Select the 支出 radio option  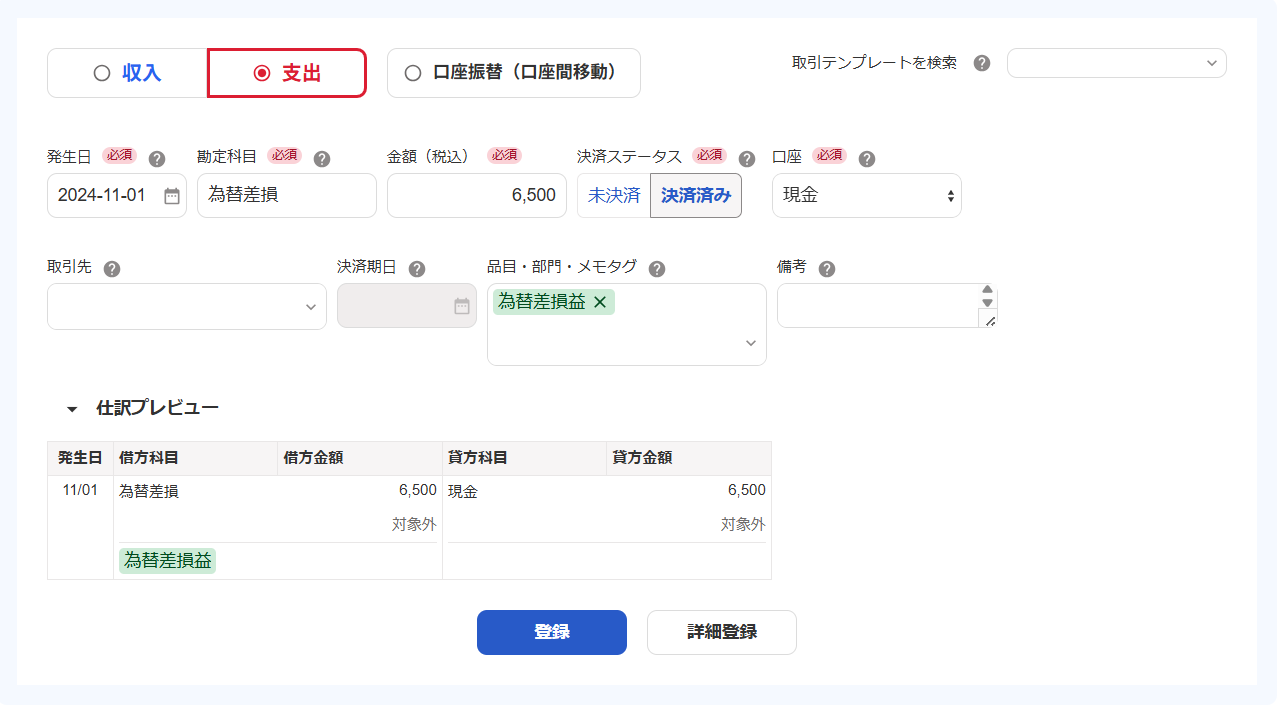pos(287,73)
